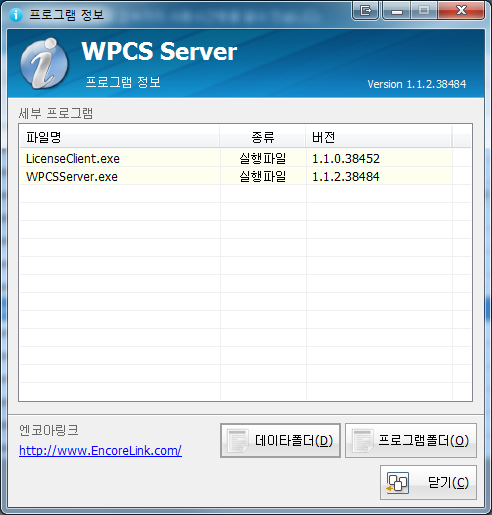Image resolution: width=492 pixels, height=515 pixels.
Task: Click the 닫기(C) button
Action: click(428, 482)
